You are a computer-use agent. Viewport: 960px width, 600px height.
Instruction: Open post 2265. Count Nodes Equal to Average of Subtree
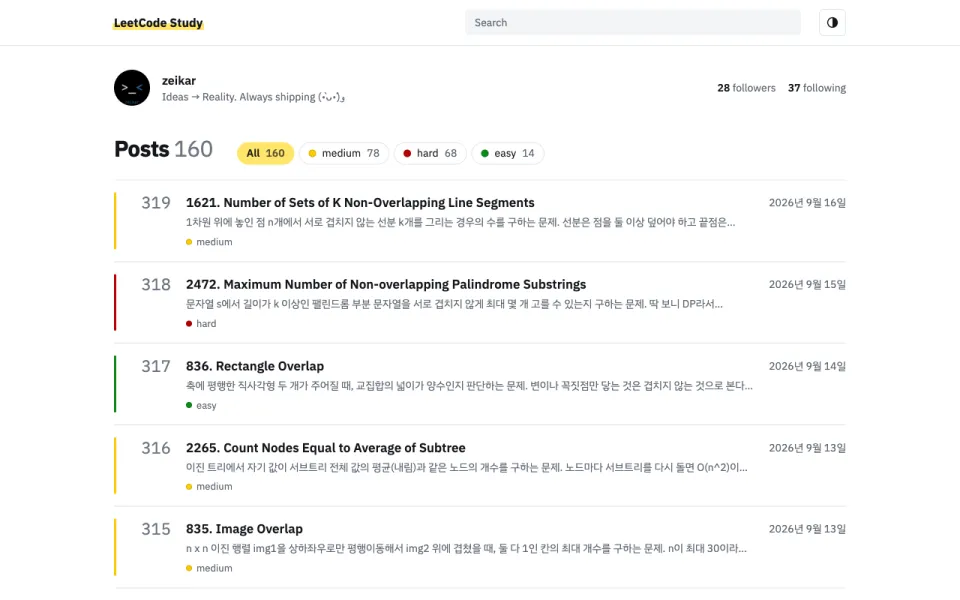coord(326,448)
